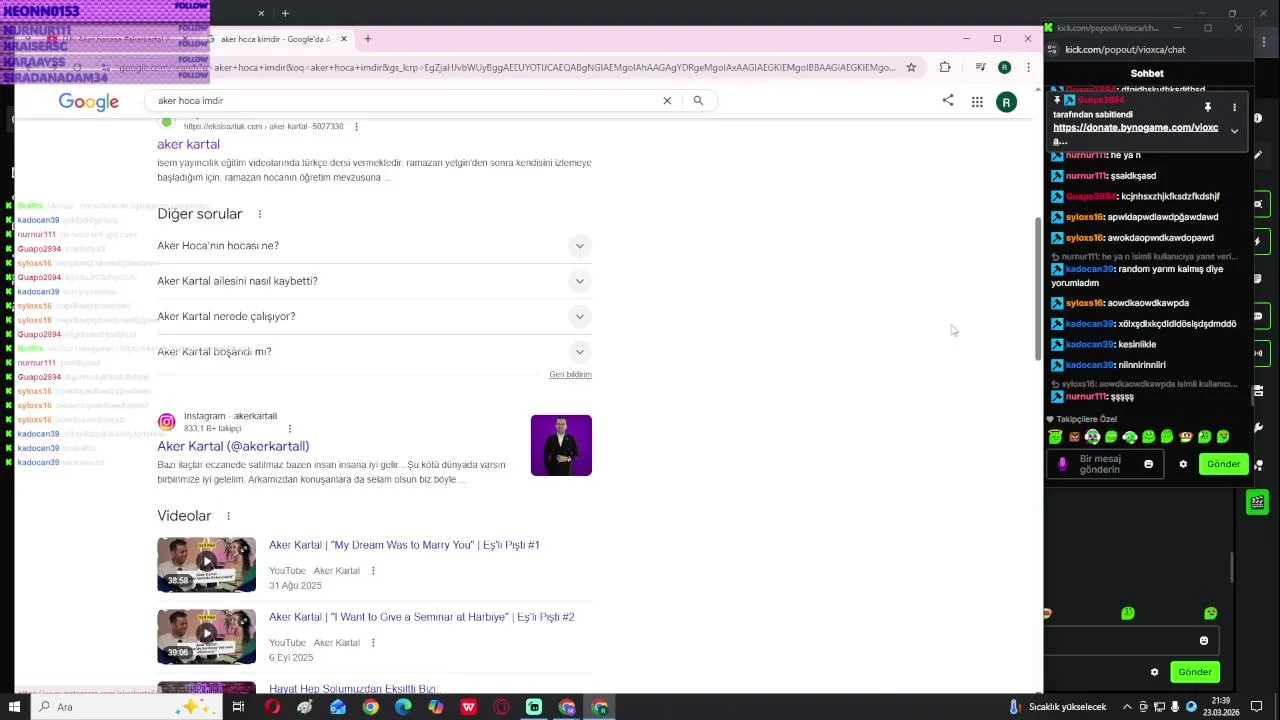Click the share icon on Google results
The height and width of the screenshot is (720, 1280).
point(948,100)
